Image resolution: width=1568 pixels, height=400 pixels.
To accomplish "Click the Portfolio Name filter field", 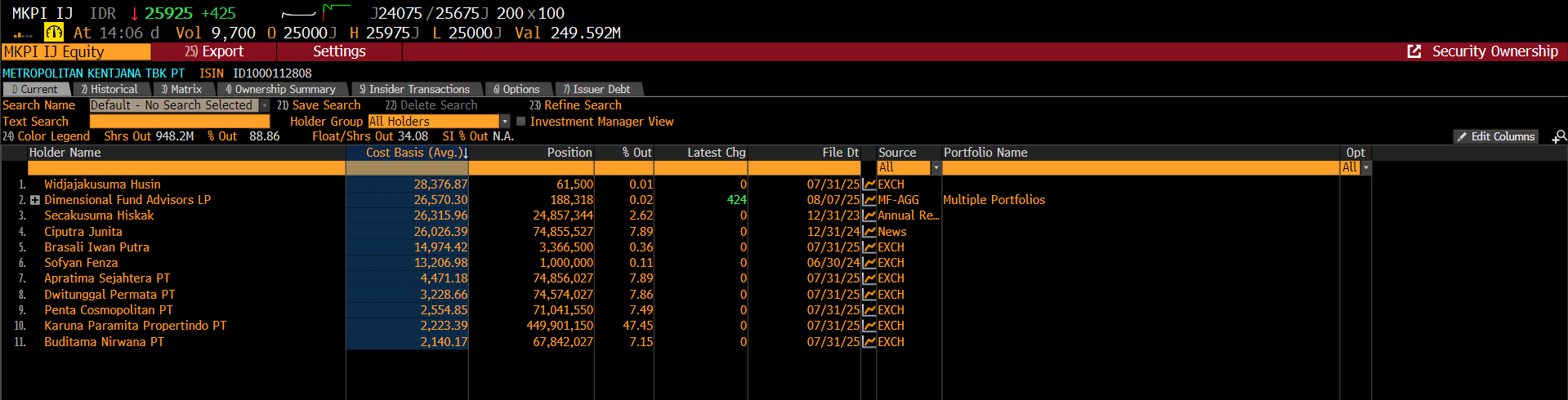I will click(1141, 167).
